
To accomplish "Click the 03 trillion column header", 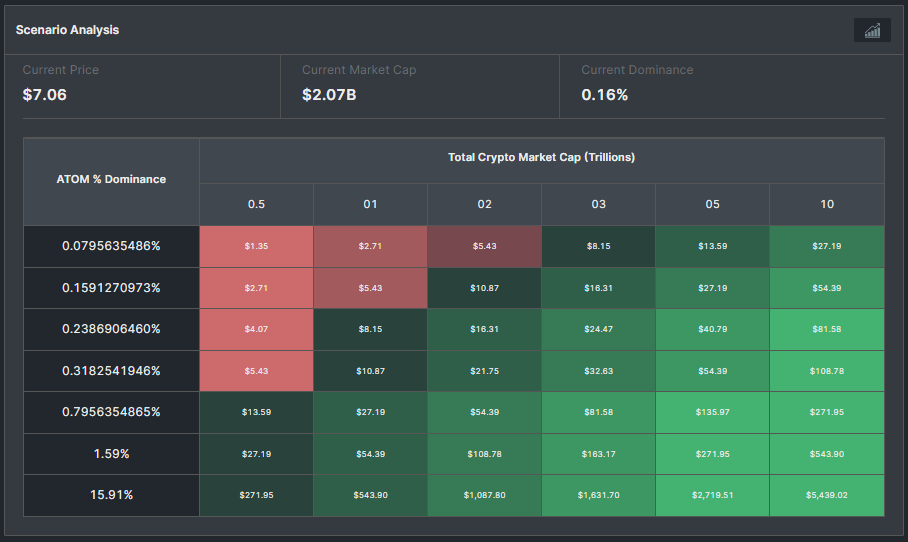I will click(x=598, y=205).
